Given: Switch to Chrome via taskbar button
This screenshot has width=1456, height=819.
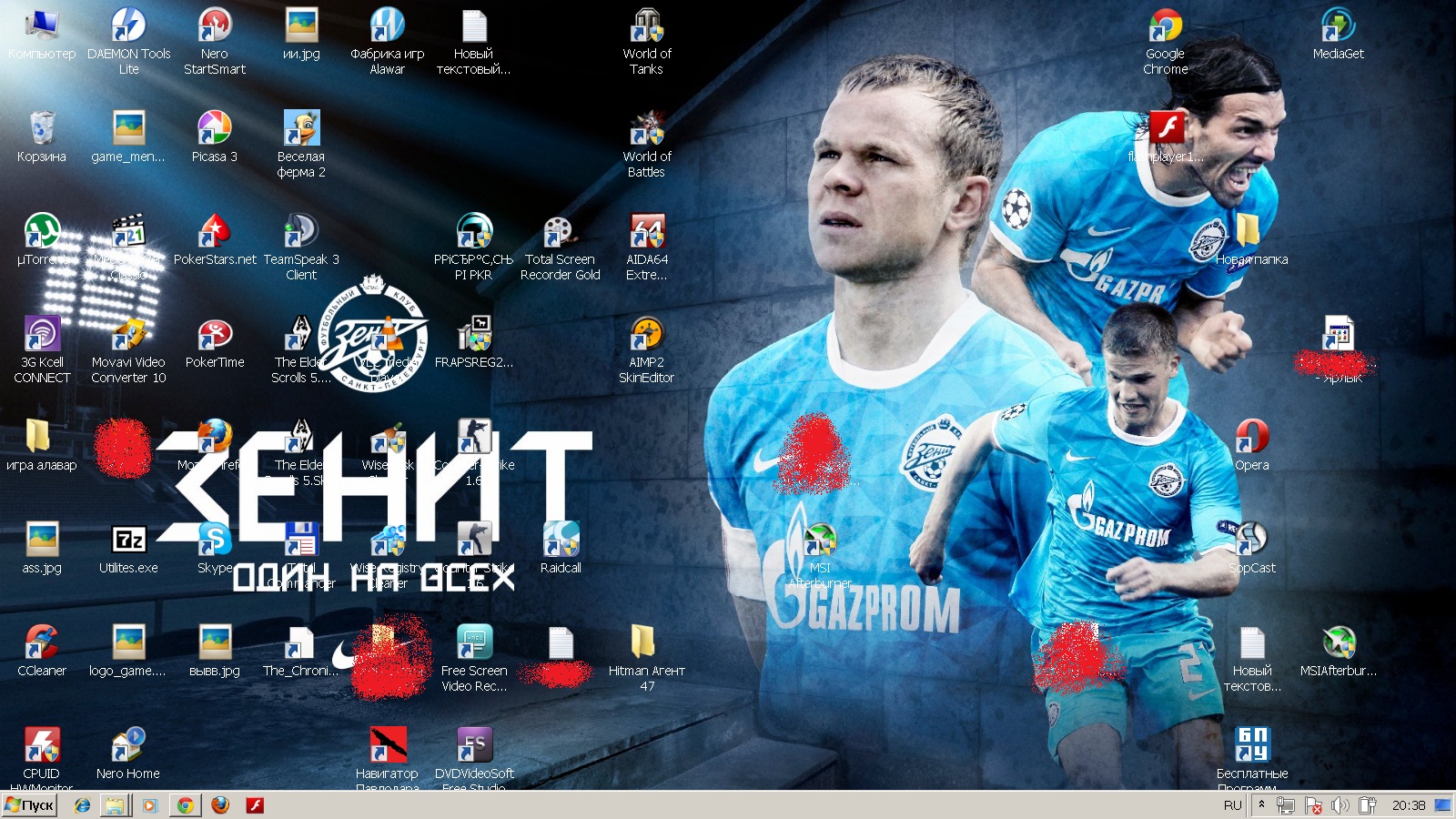Looking at the screenshot, I should (x=185, y=805).
